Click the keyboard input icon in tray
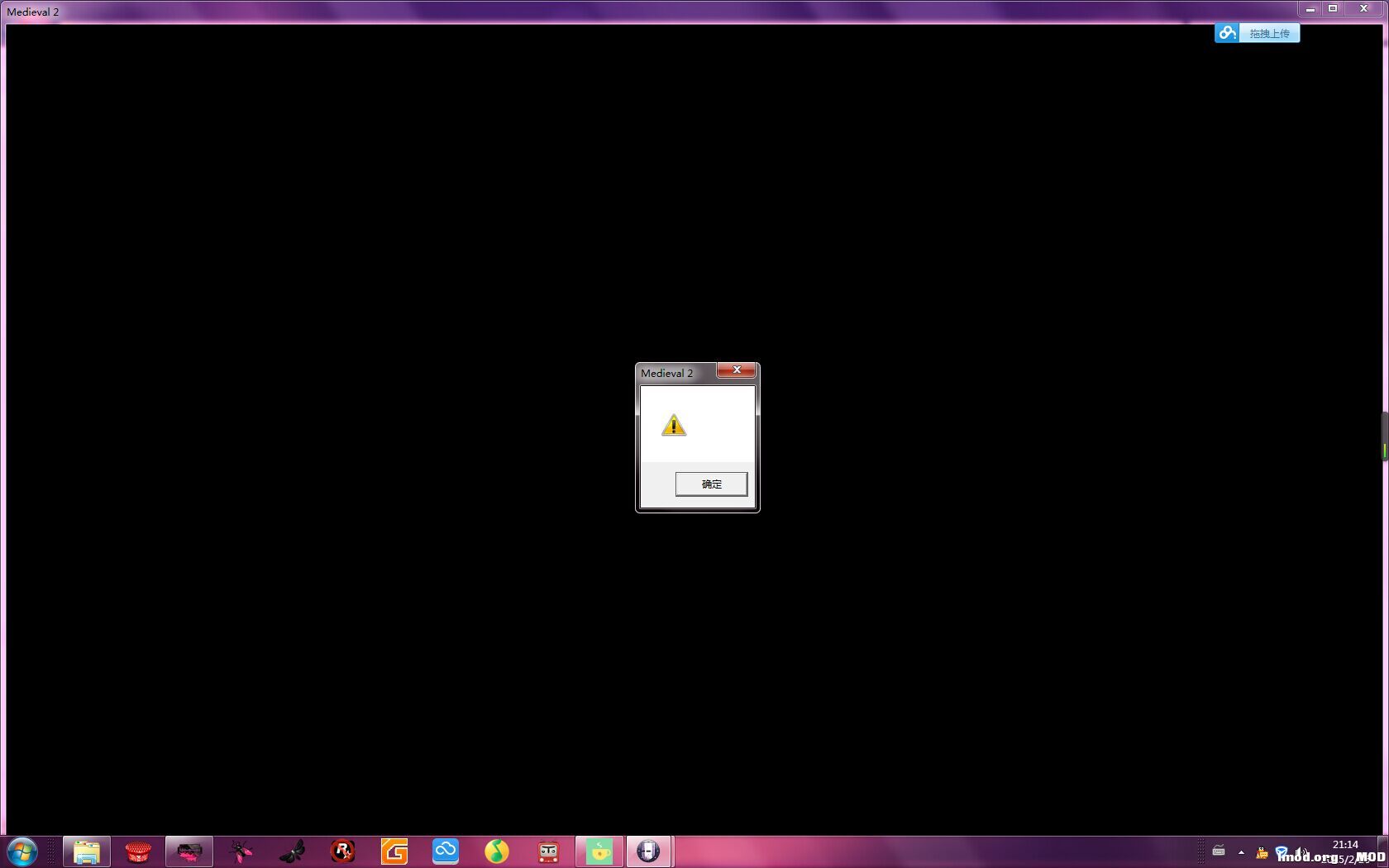 pos(1219,851)
